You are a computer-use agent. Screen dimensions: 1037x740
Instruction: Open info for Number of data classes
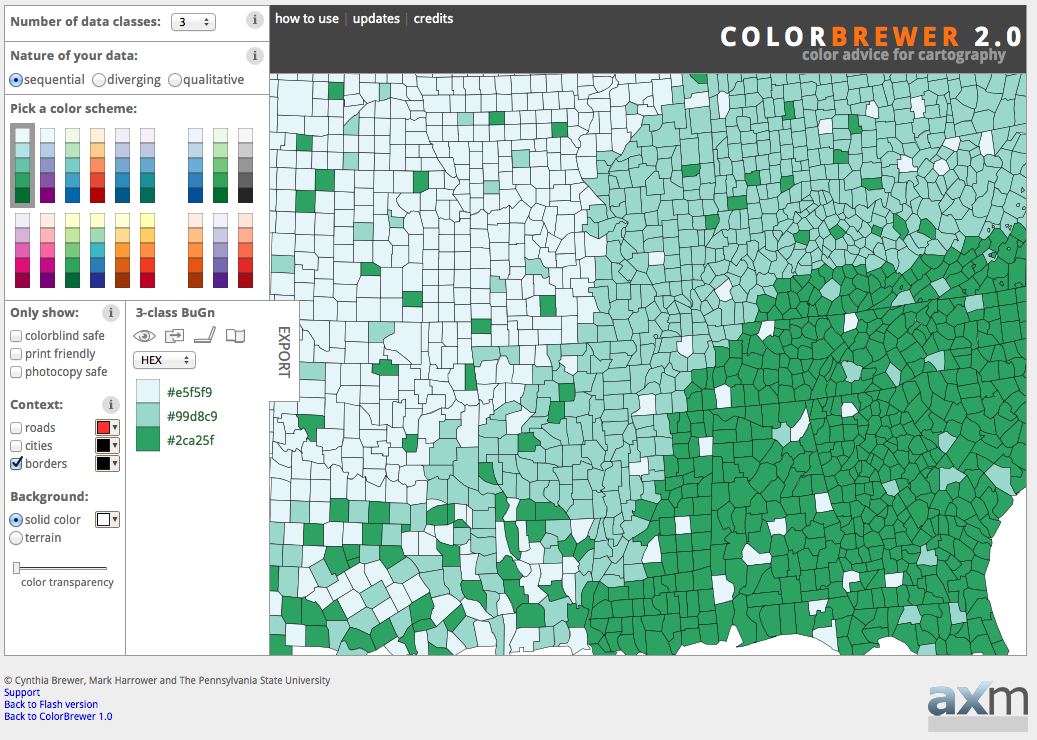click(255, 20)
